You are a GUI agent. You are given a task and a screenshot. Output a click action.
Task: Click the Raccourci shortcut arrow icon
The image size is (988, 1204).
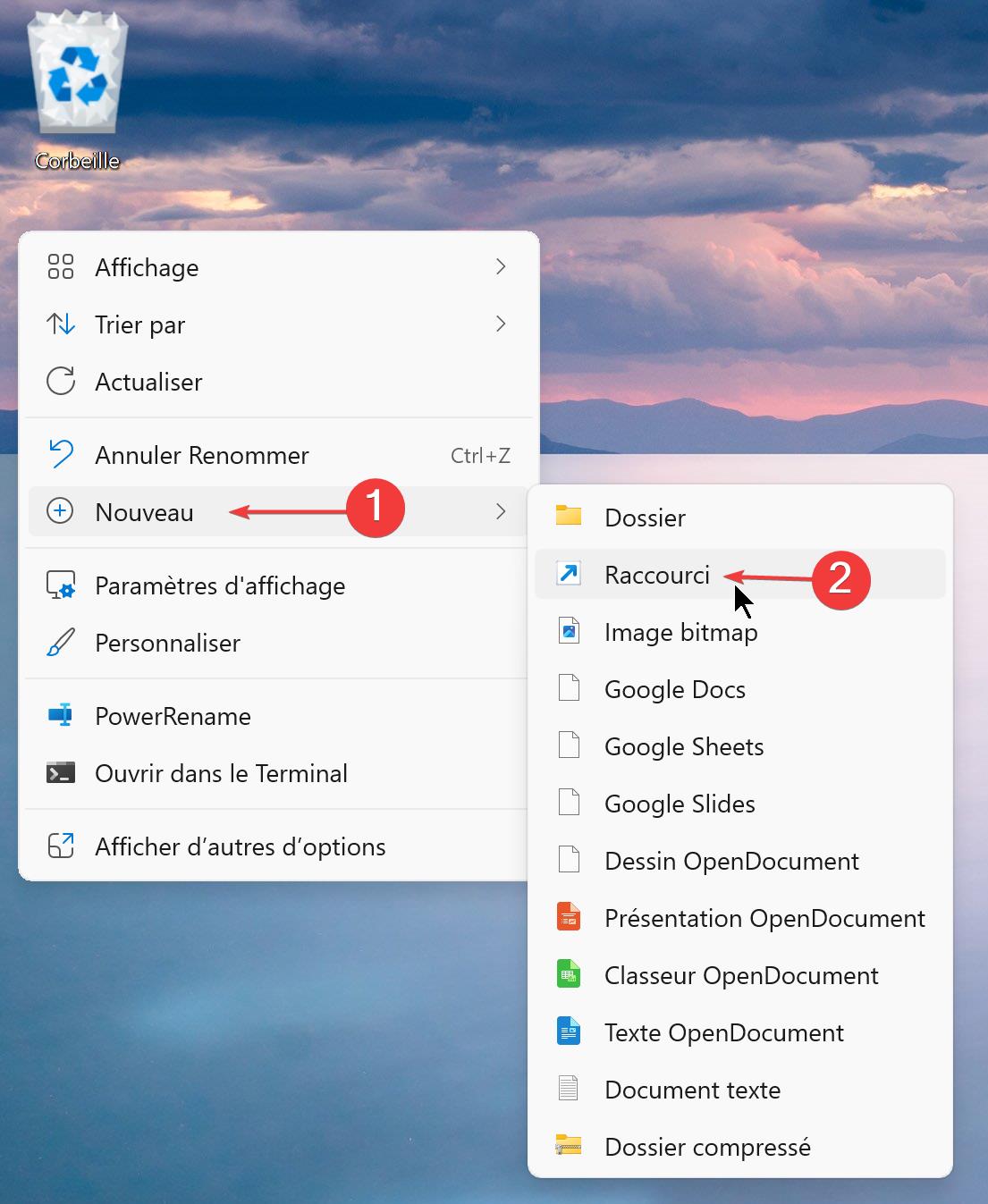pyautogui.click(x=569, y=573)
